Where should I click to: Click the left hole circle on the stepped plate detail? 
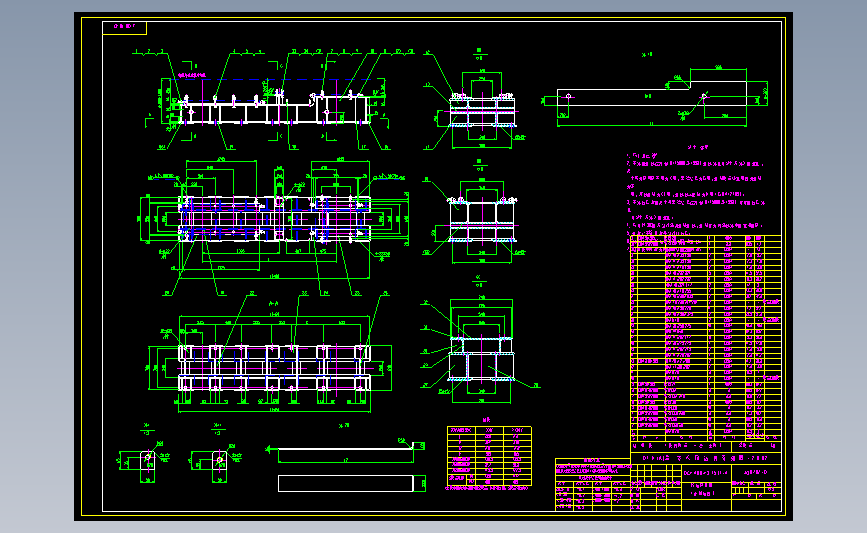point(568,97)
